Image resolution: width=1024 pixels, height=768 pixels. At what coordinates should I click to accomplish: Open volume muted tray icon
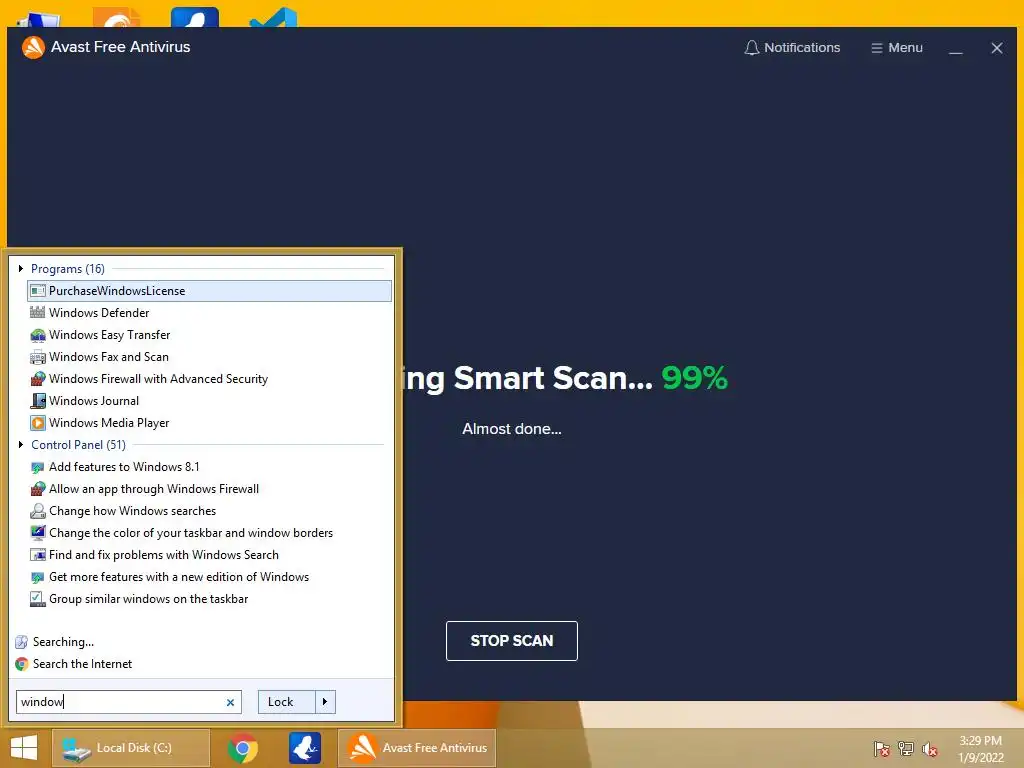(930, 748)
